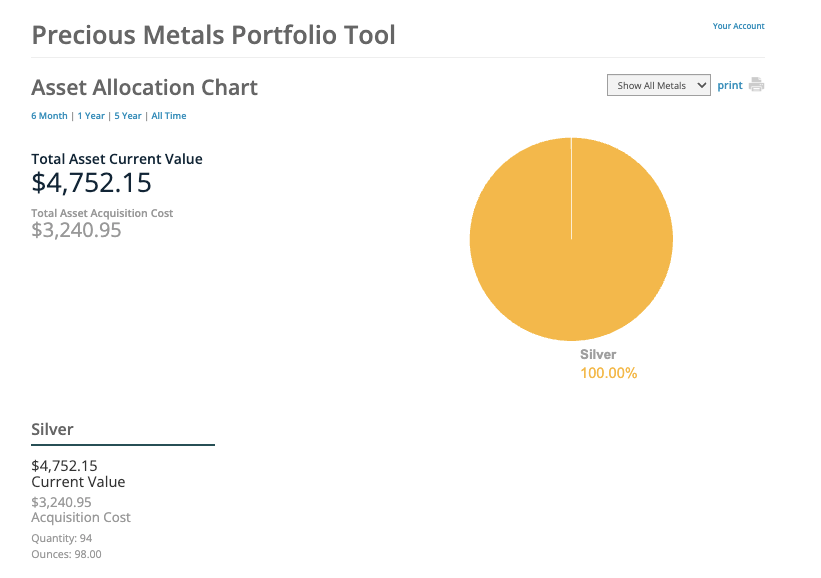821x578 pixels.
Task: Select the underlined Silver section heading
Action: [53, 429]
